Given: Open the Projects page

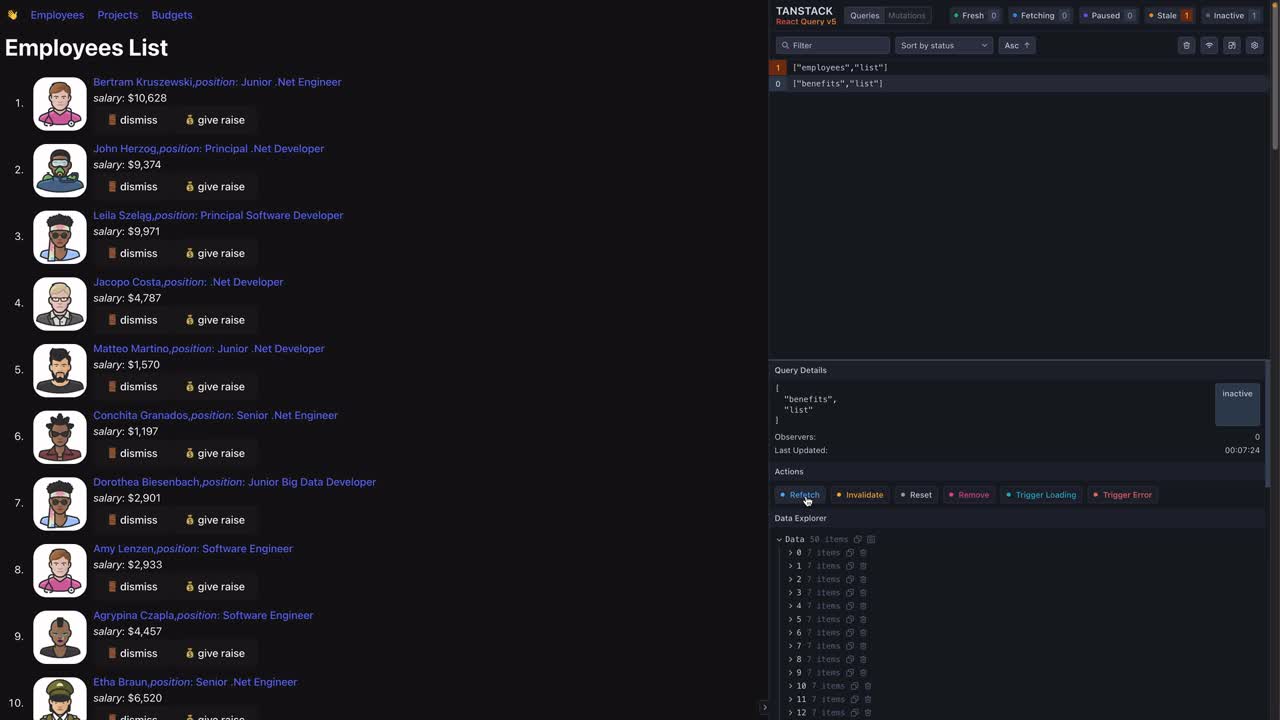Looking at the screenshot, I should pos(117,15).
